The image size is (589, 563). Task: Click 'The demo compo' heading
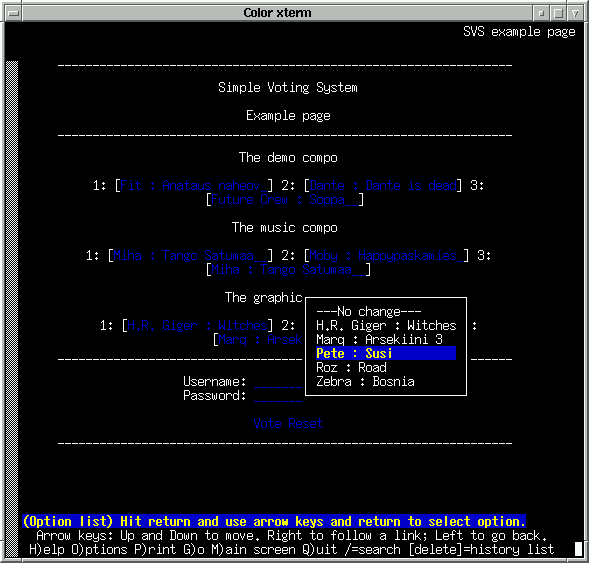point(288,158)
